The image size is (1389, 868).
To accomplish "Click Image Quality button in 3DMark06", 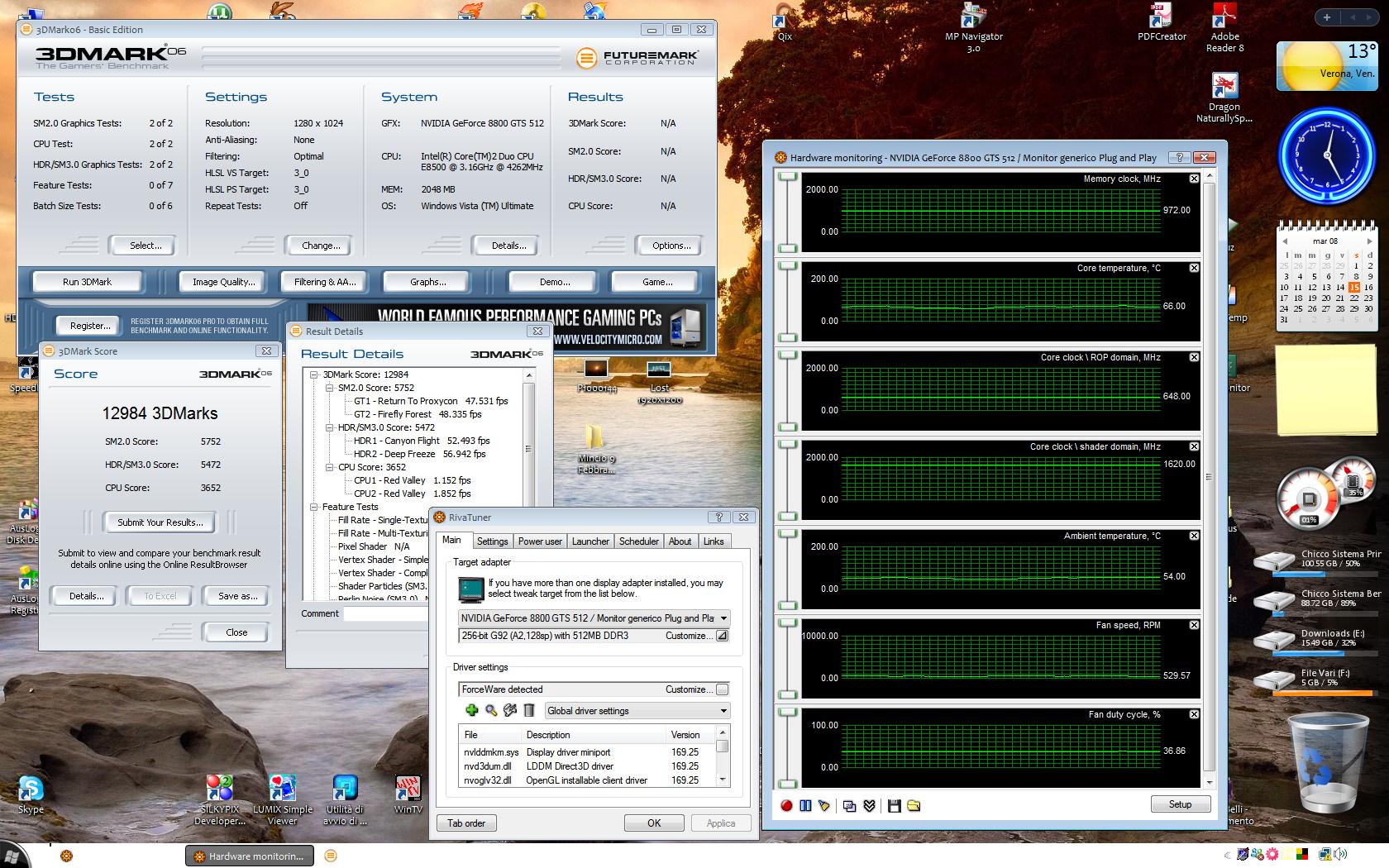I will pos(223,282).
